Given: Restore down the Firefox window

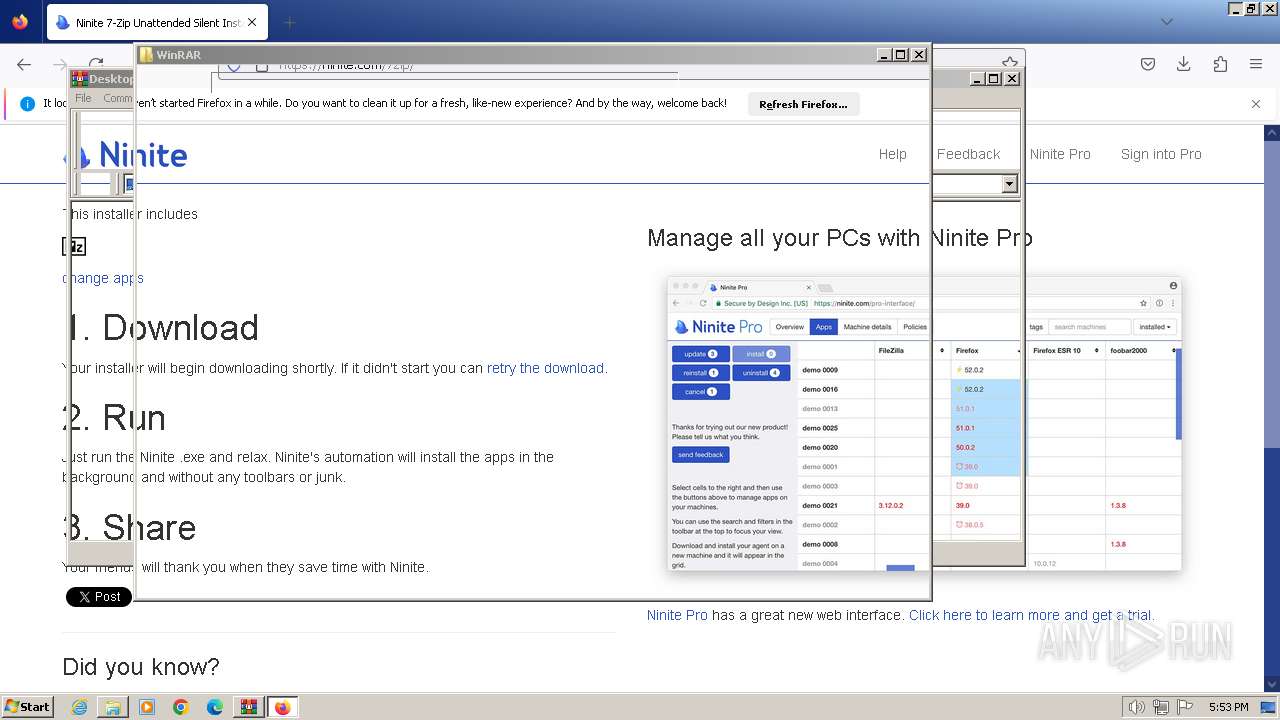Looking at the screenshot, I should click(1251, 9).
